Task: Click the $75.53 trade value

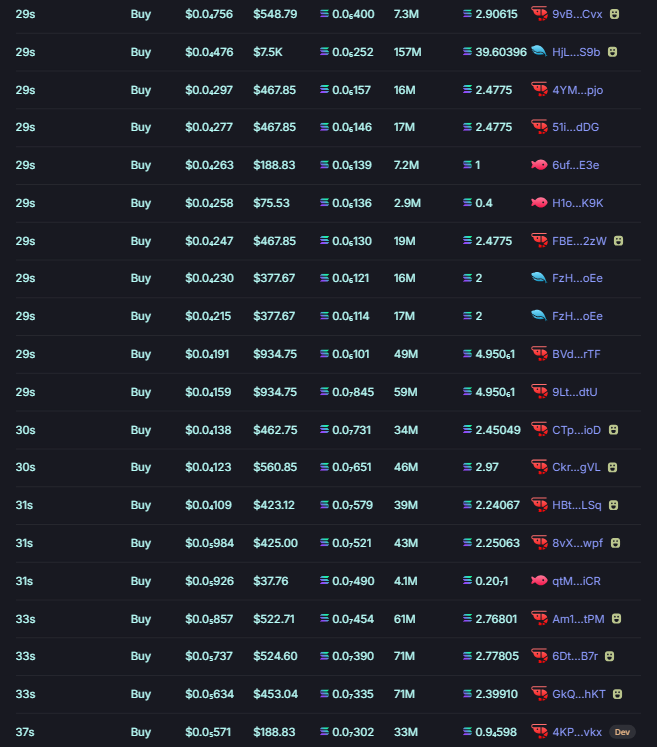Action: tap(271, 202)
